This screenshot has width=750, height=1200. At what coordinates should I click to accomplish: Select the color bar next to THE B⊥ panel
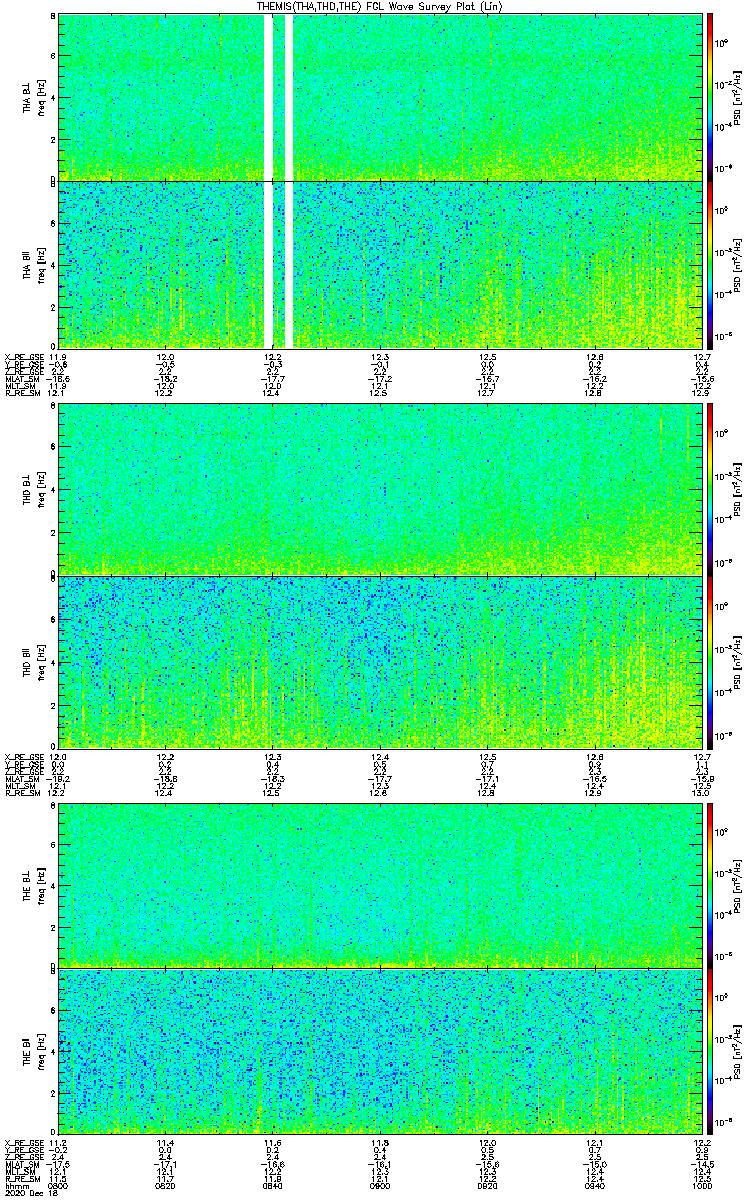(x=711, y=884)
